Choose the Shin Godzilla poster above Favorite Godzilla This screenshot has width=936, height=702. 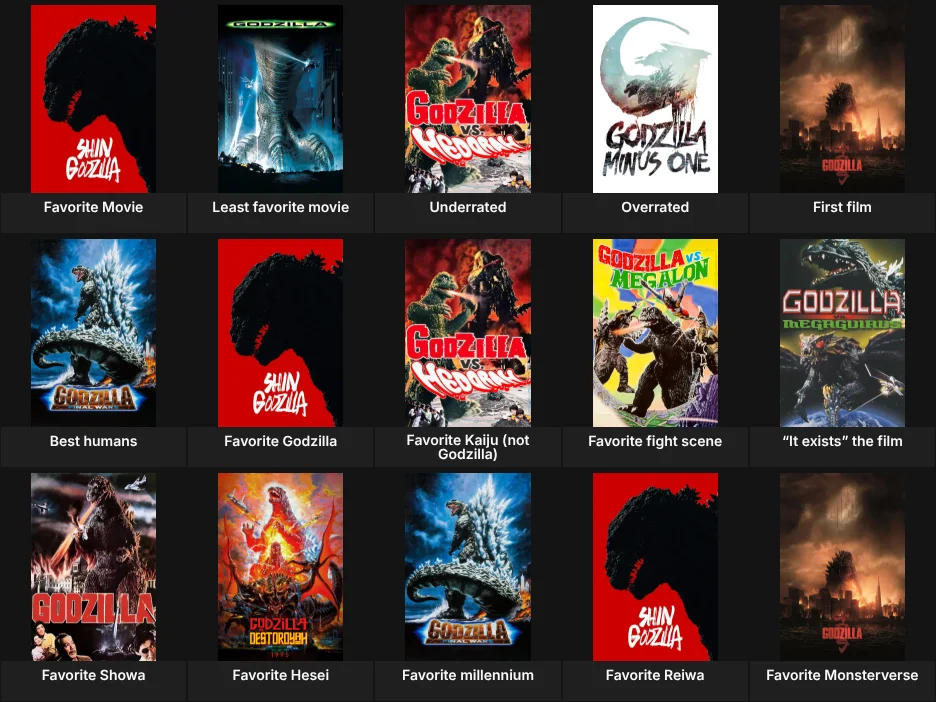click(281, 332)
